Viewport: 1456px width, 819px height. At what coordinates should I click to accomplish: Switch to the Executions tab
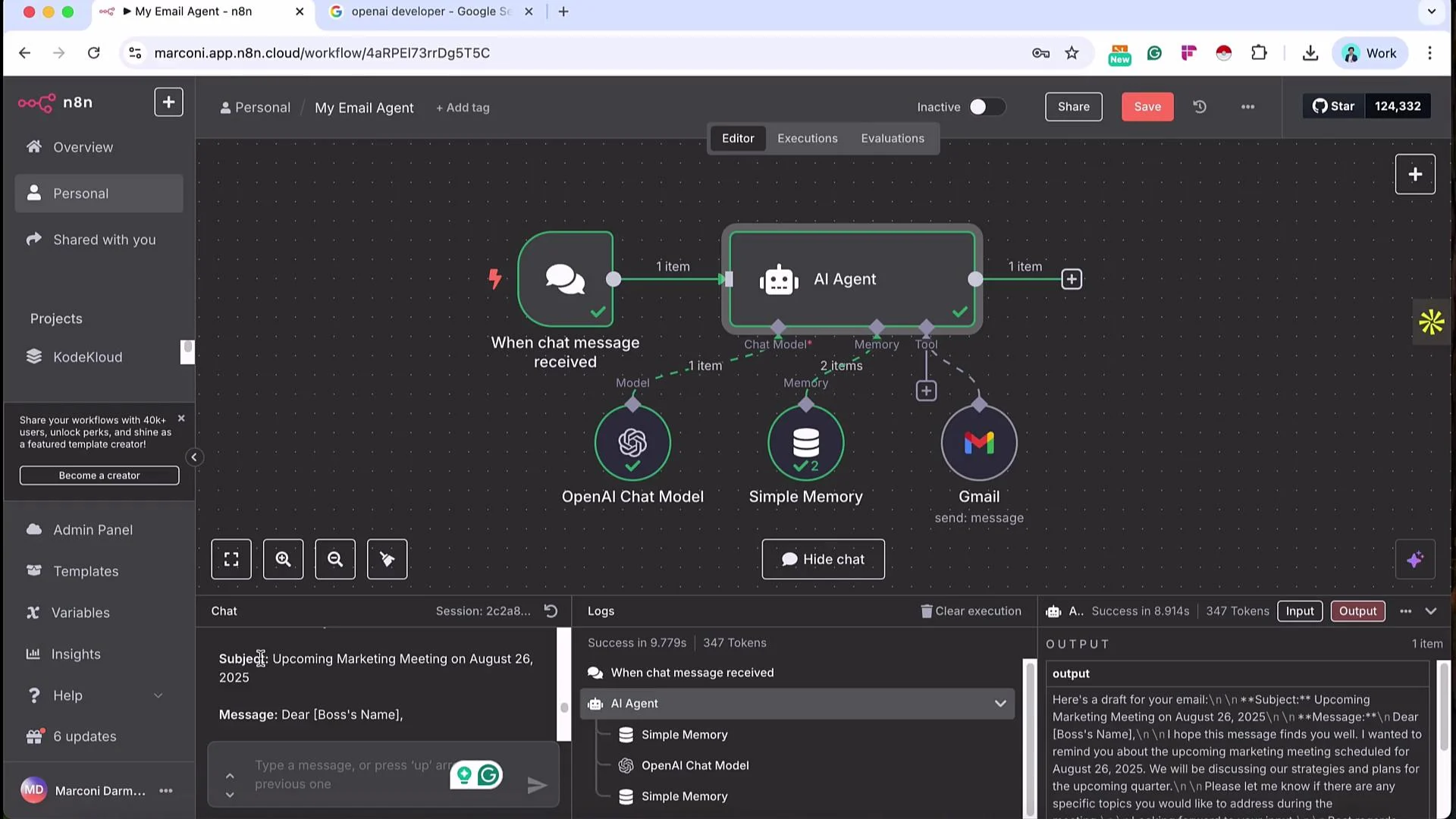(x=808, y=139)
